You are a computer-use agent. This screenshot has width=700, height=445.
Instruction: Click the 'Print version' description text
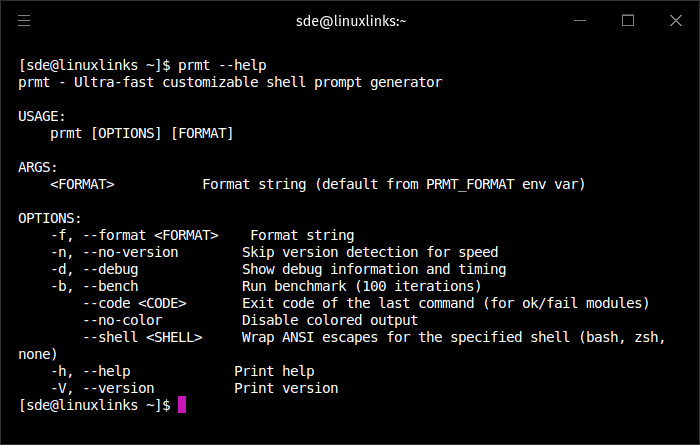pyautogui.click(x=286, y=388)
